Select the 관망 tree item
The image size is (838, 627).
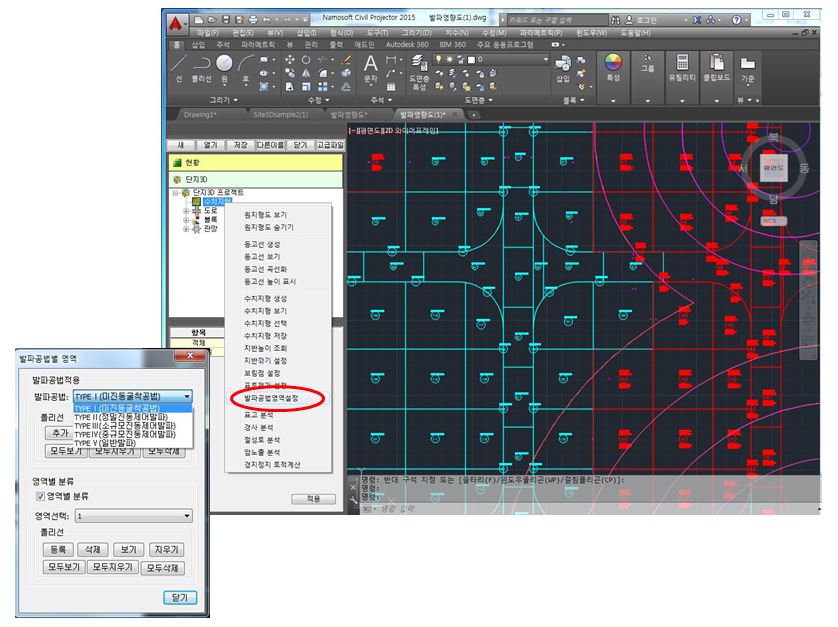coord(211,229)
